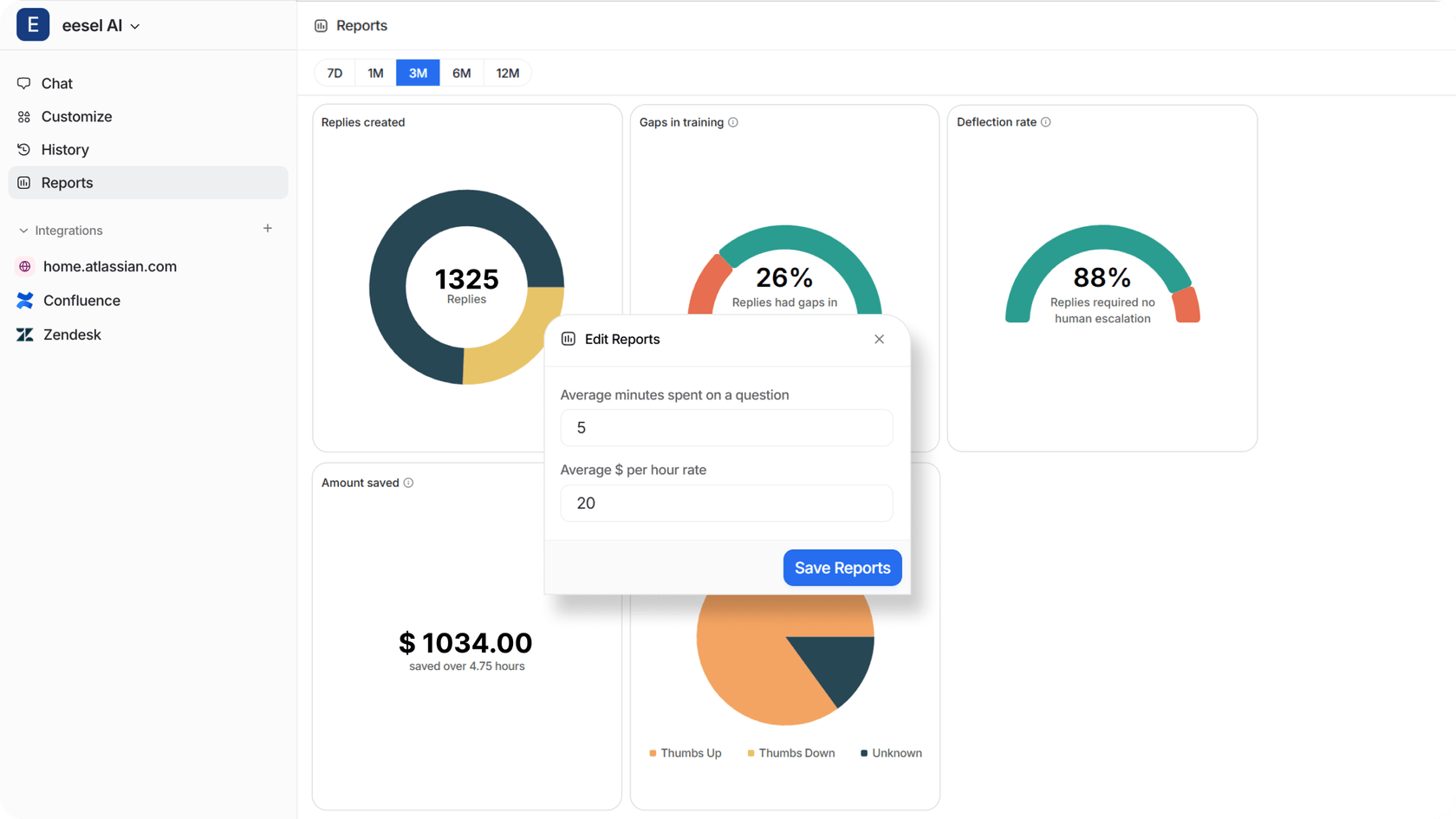
Task: Open the Zendesk integration icon
Action: [25, 334]
